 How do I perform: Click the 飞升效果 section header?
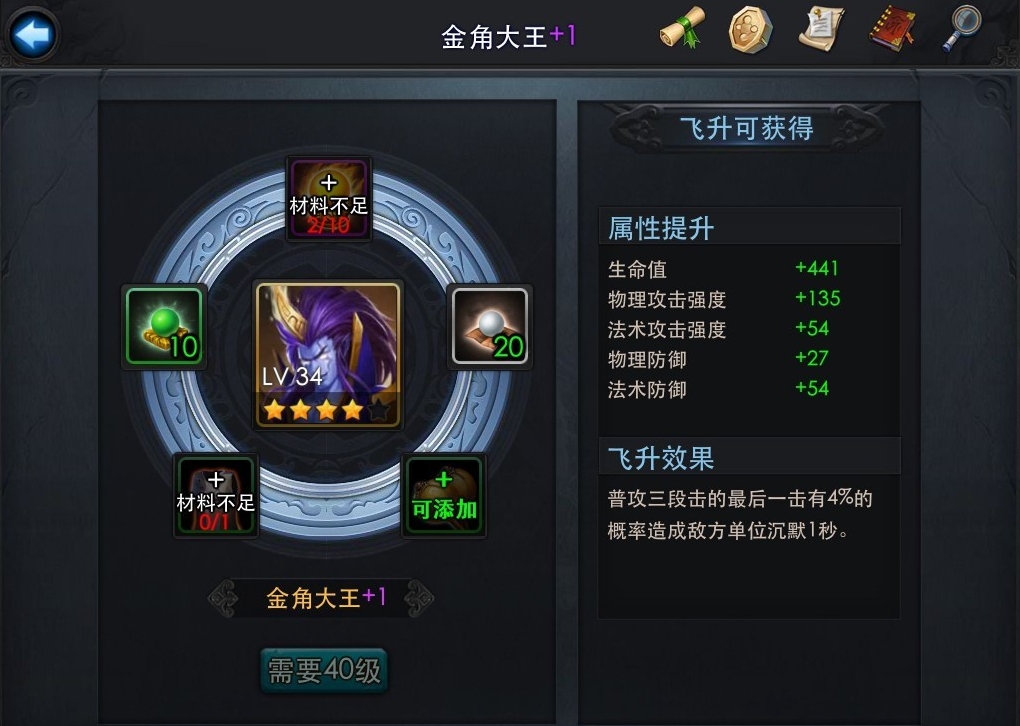(x=749, y=457)
